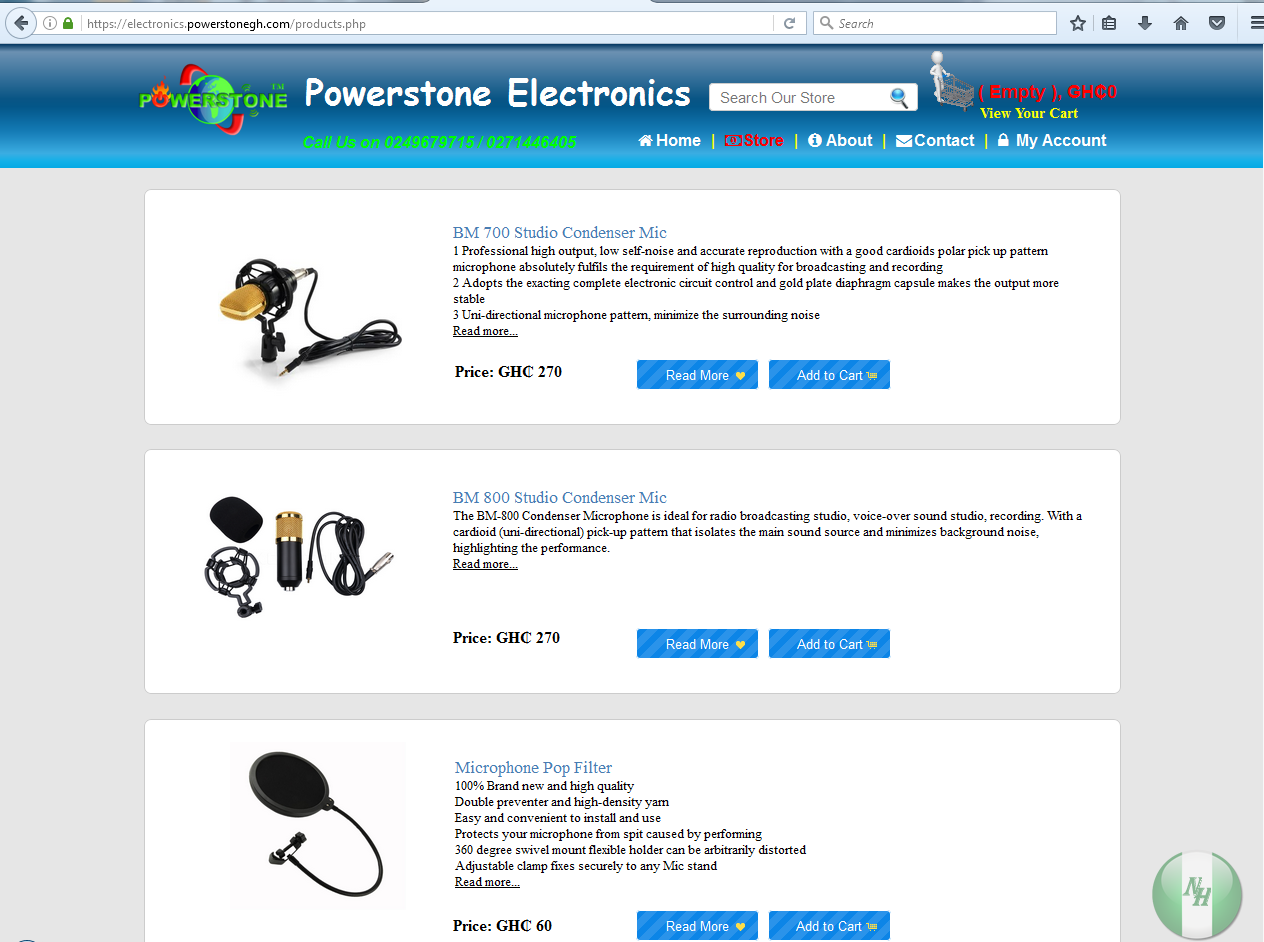Click the BM 800 microphone product image
Image resolution: width=1264 pixels, height=942 pixels.
pos(298,555)
